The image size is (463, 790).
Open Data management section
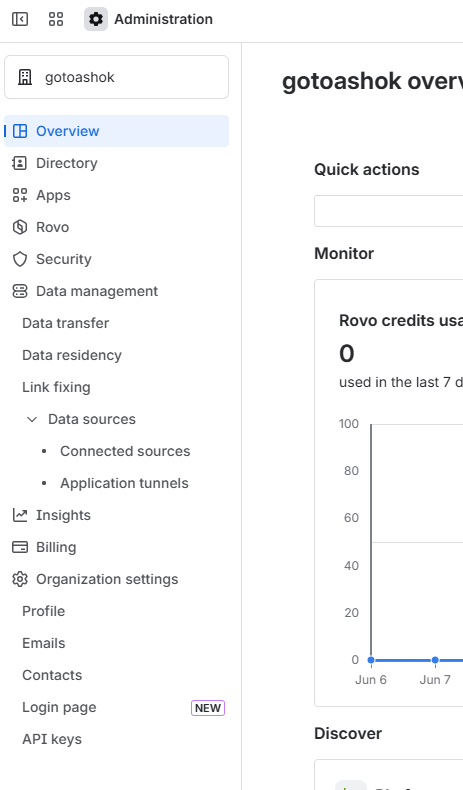(116, 291)
